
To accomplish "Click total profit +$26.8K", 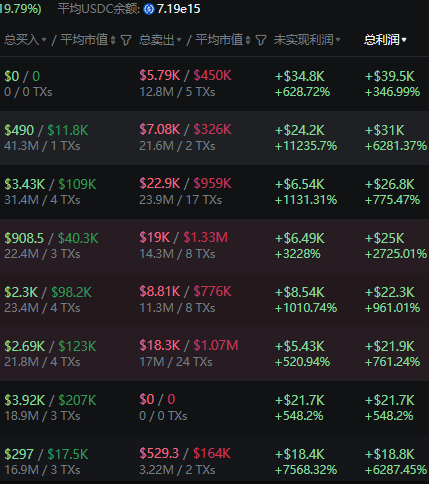I will pos(390,184).
